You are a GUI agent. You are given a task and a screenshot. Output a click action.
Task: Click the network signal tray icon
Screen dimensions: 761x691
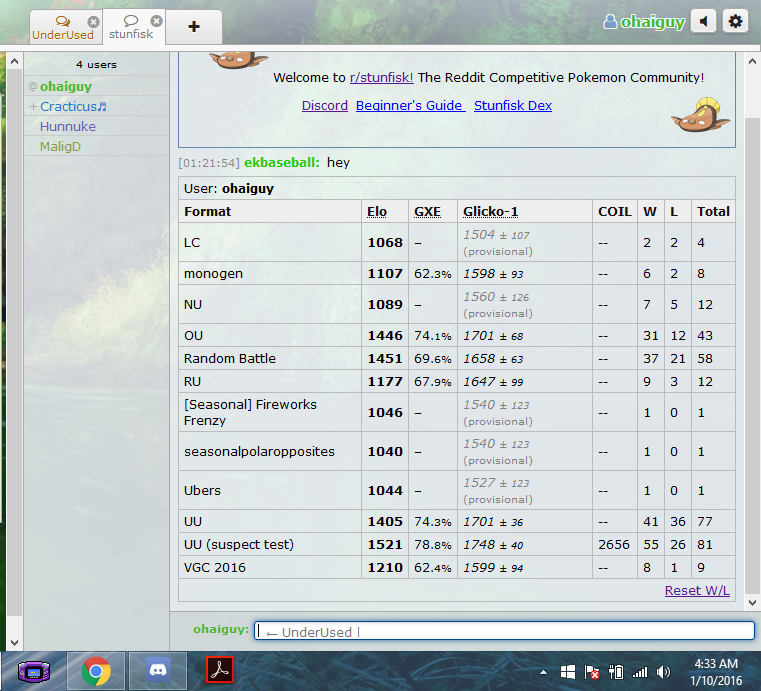click(x=640, y=672)
